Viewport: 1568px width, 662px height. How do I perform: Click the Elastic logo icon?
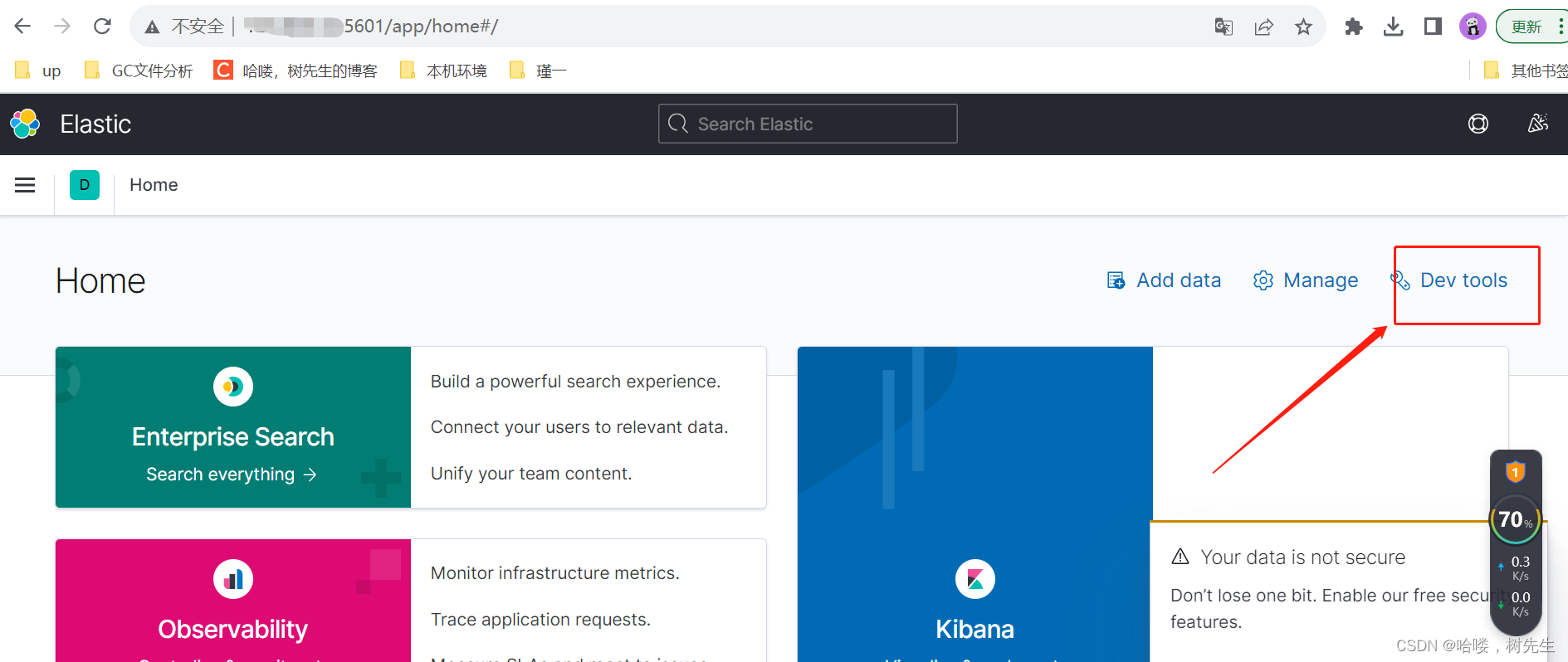click(x=25, y=124)
